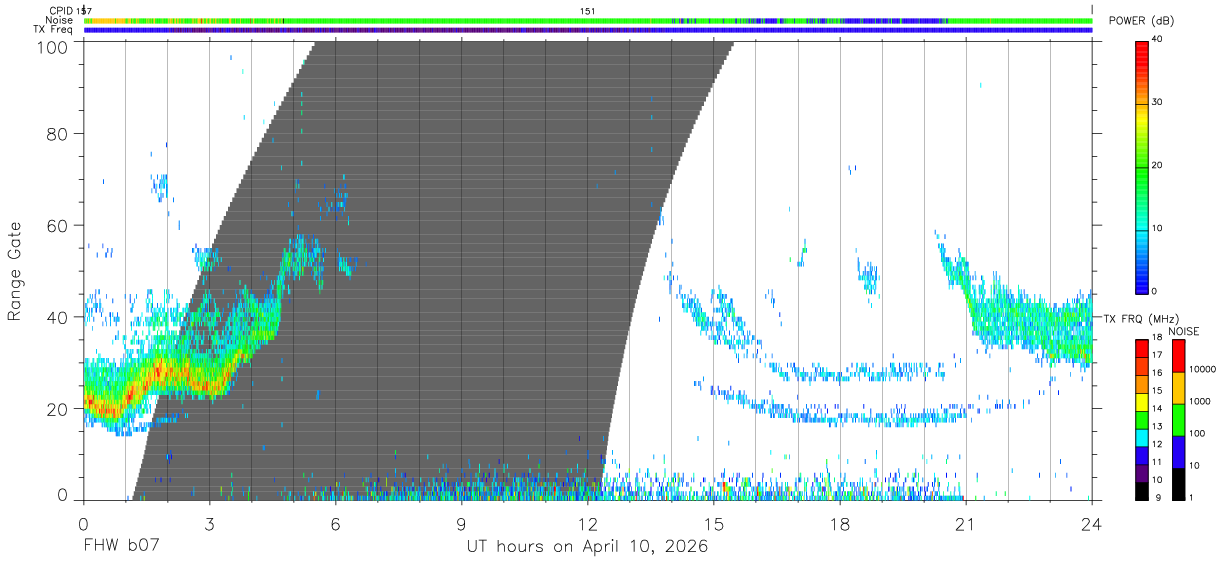Click the green and yellow noise strip above the plot
The height and width of the screenshot is (567, 1228).
588,20
